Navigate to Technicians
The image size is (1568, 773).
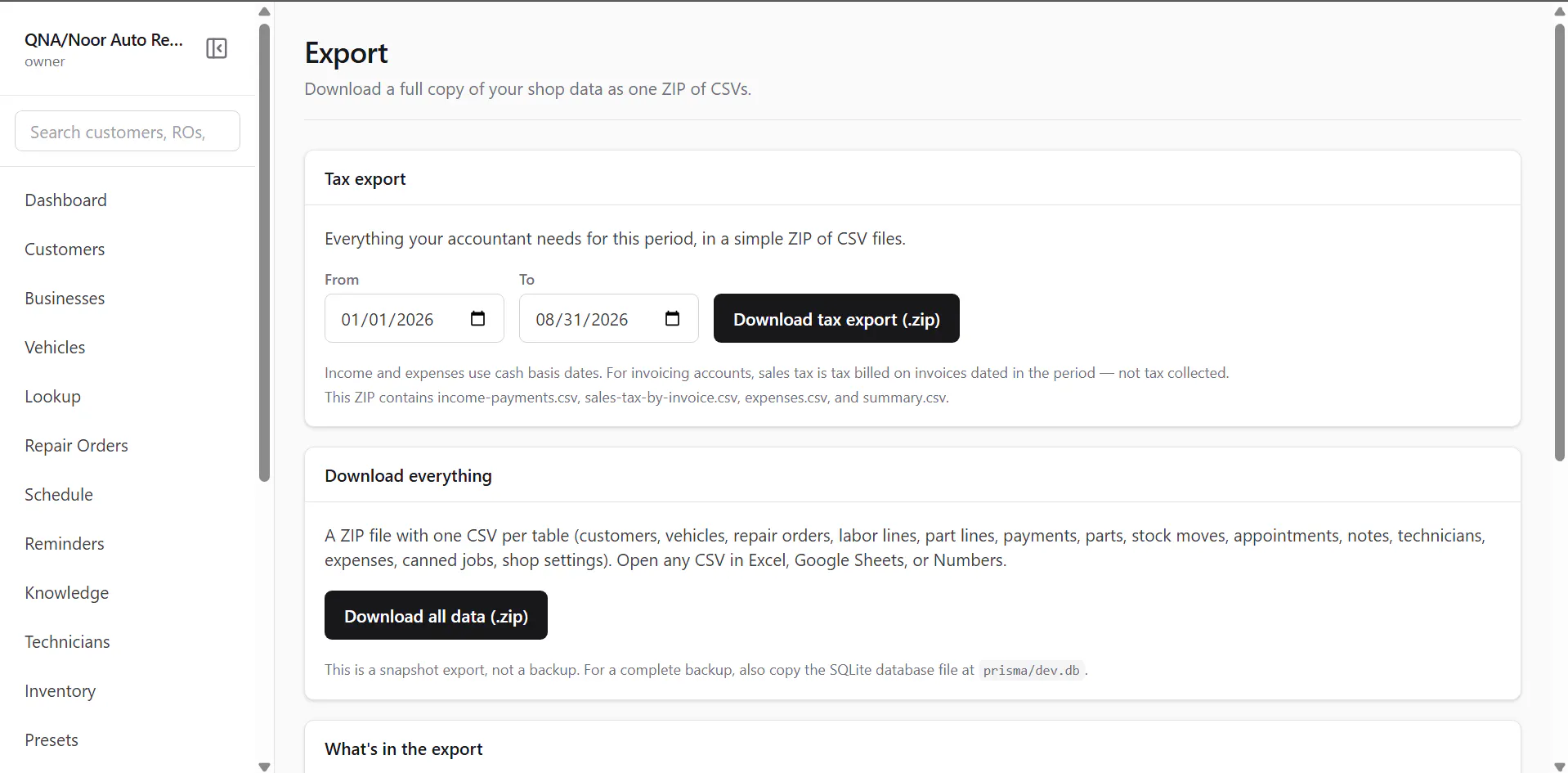(x=67, y=642)
